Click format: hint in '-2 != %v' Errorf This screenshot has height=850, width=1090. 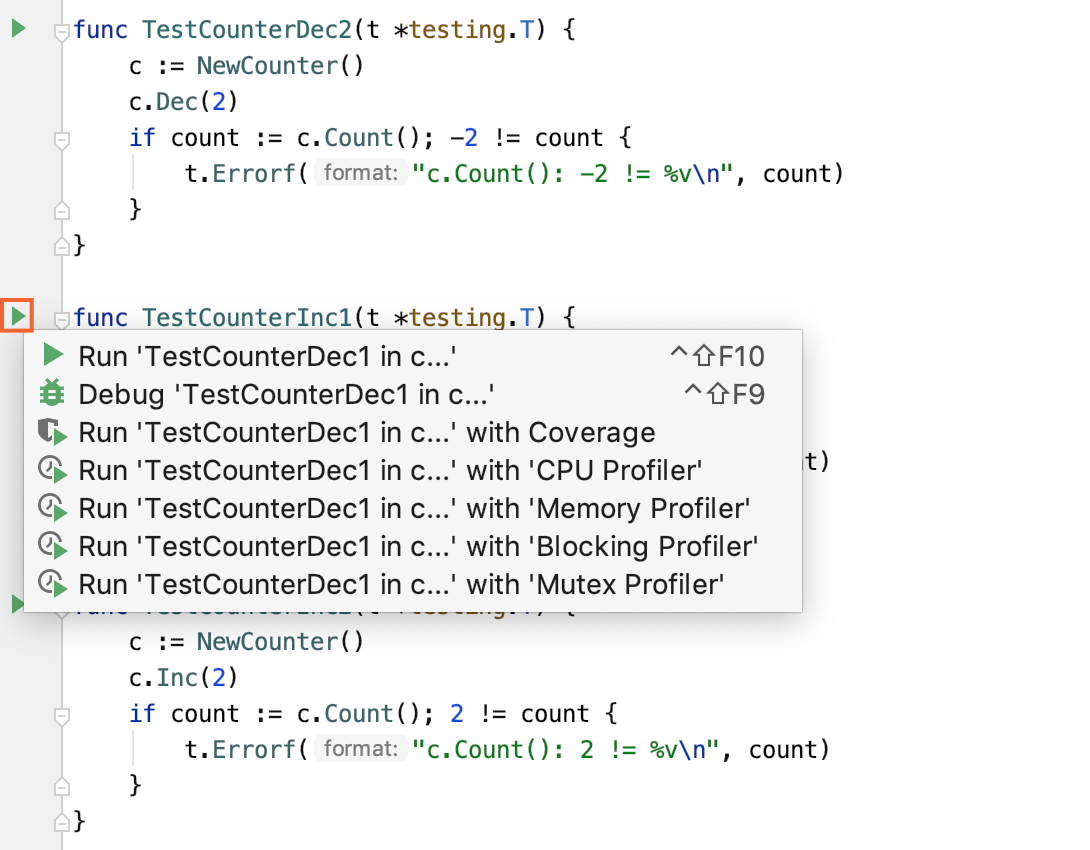(361, 173)
